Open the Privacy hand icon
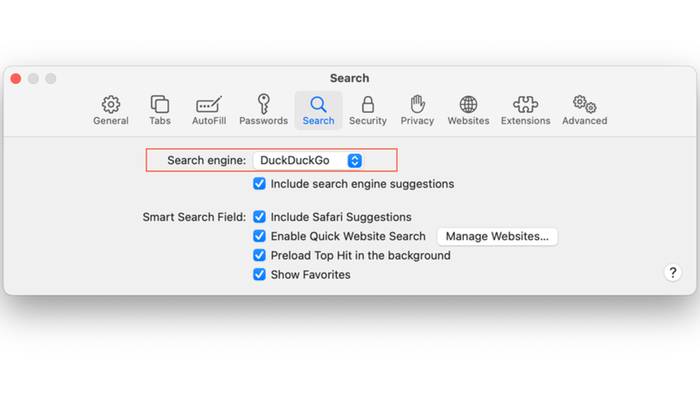 (x=417, y=104)
